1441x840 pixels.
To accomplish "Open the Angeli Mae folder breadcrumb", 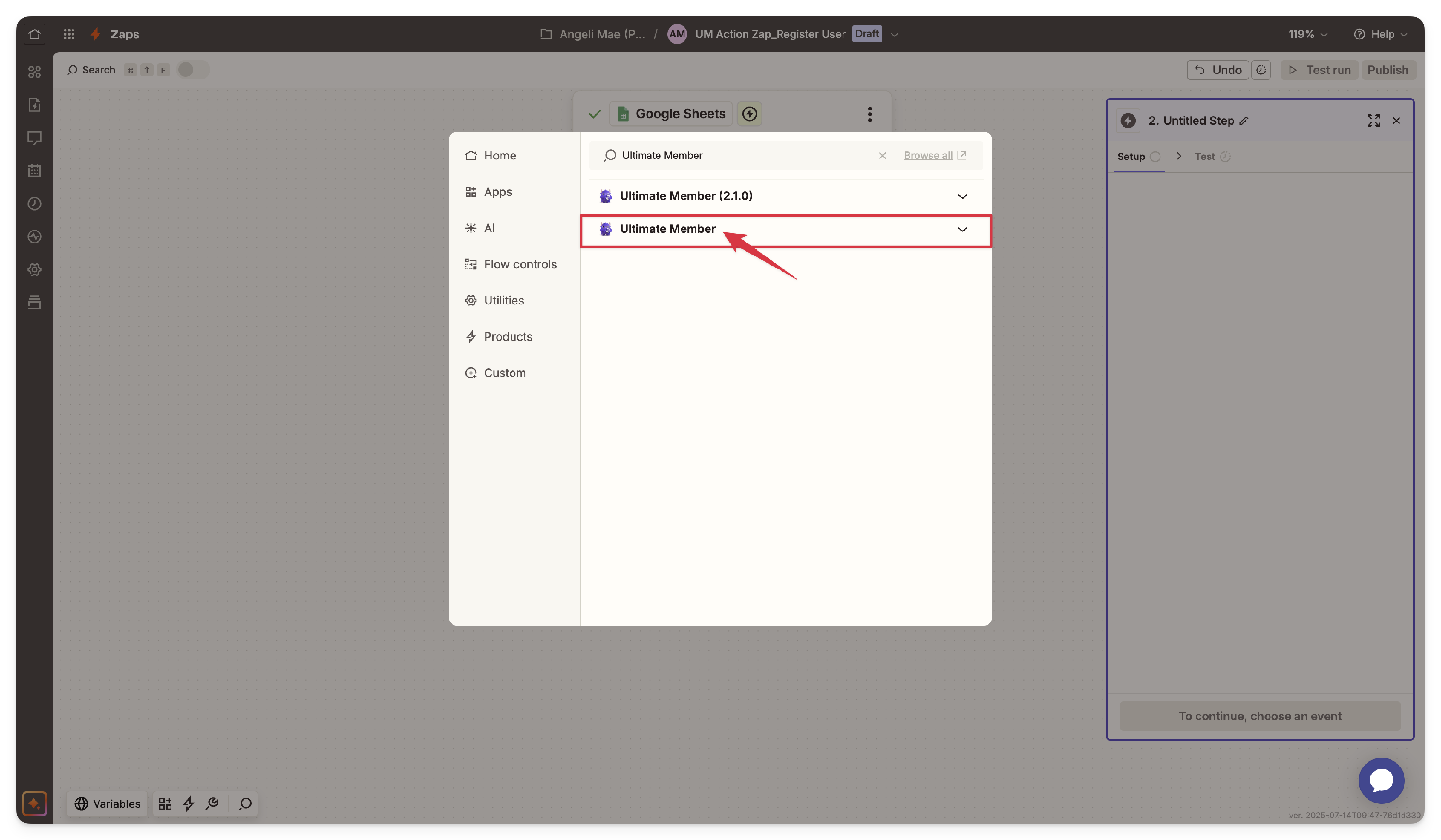I will pyautogui.click(x=592, y=34).
